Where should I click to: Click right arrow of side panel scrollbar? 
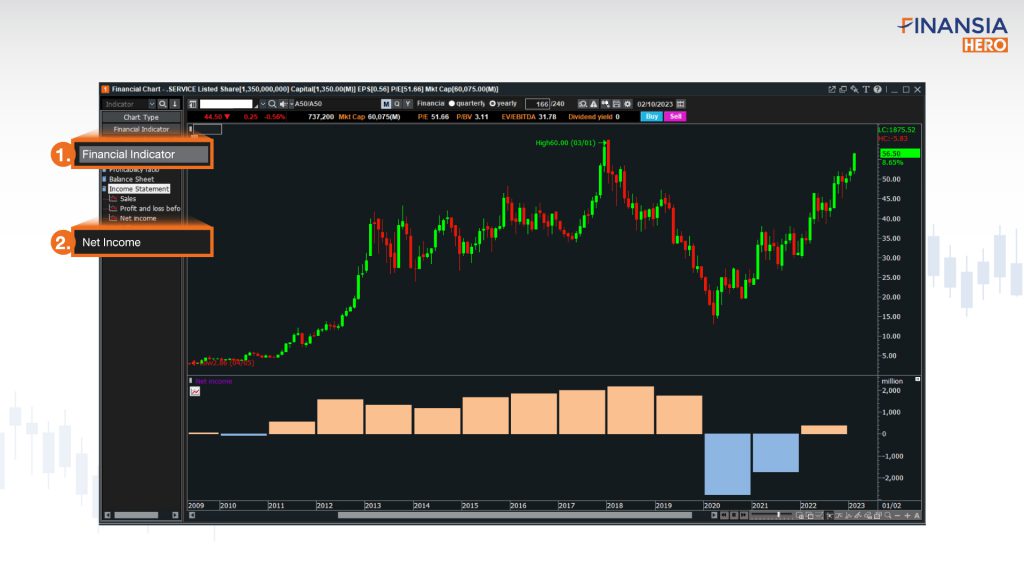pos(175,515)
